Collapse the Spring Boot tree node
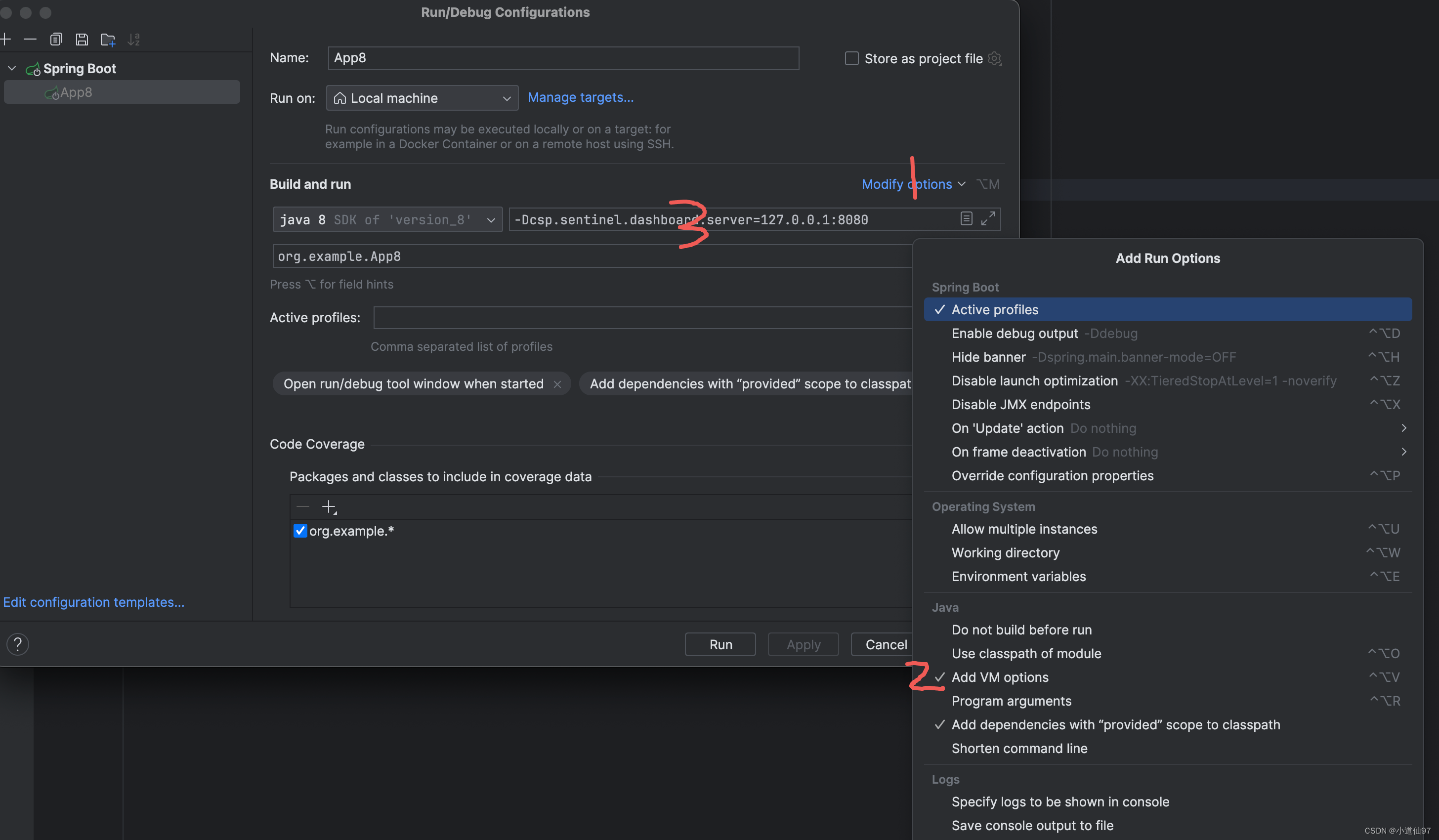Image resolution: width=1439 pixels, height=840 pixels. click(12, 69)
